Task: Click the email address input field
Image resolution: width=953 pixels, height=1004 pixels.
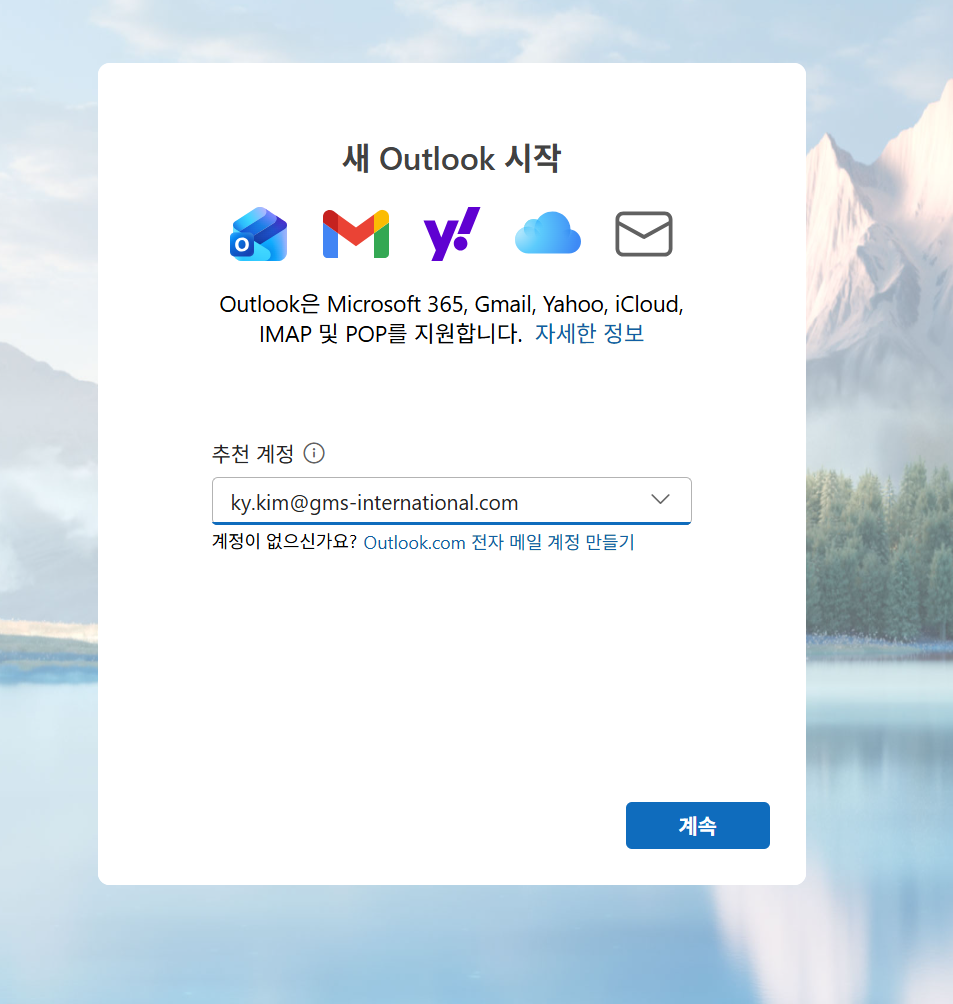Action: click(452, 501)
